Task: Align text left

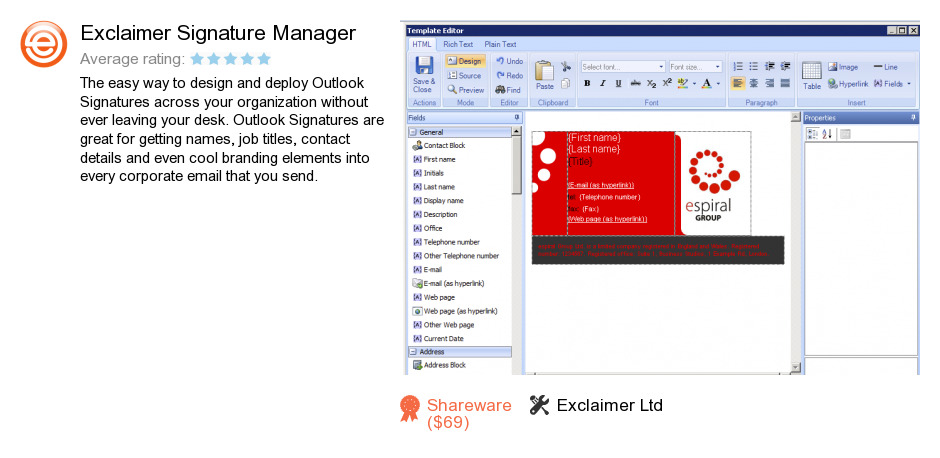Action: [x=738, y=83]
